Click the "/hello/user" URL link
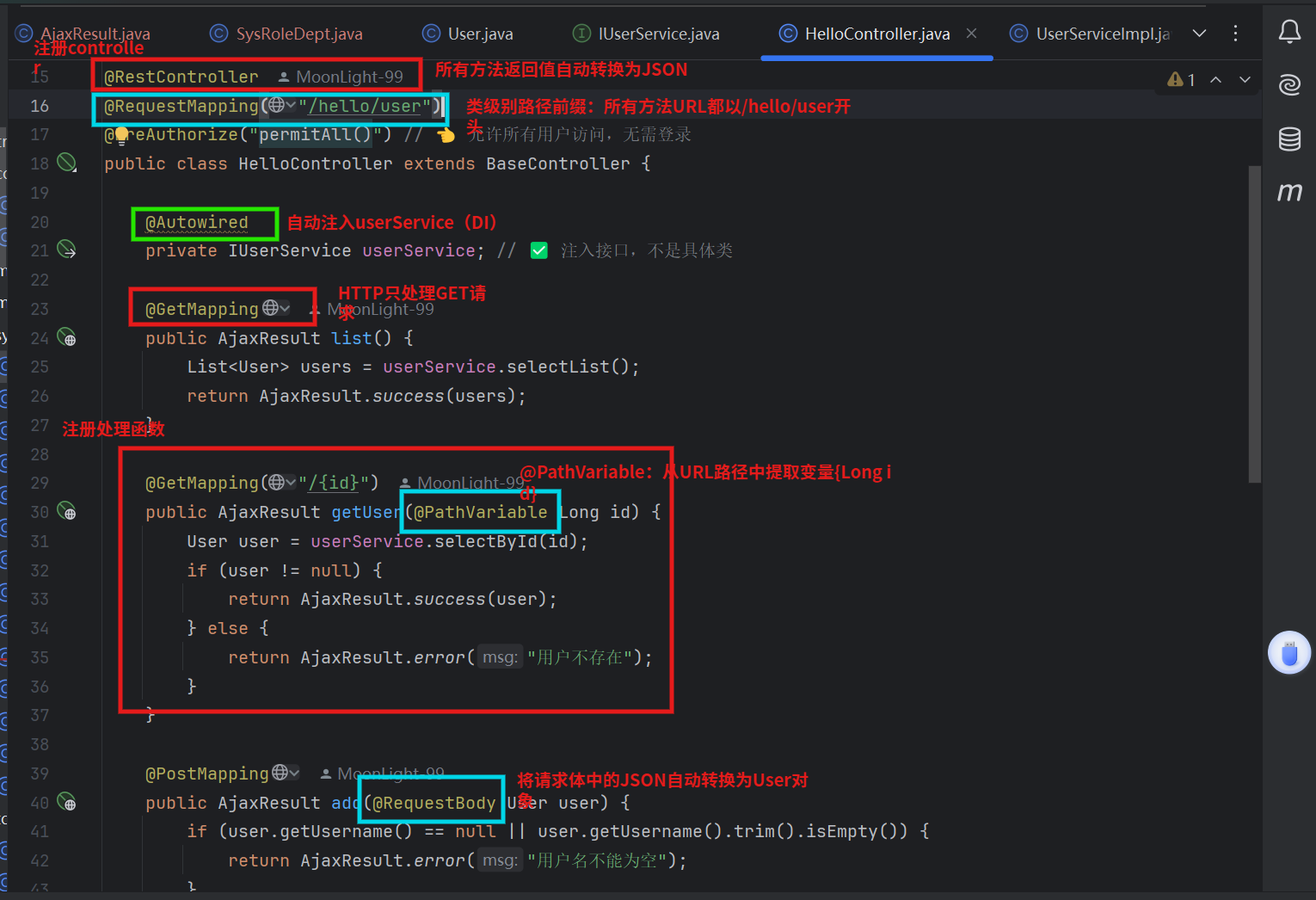The image size is (1316, 900). (x=365, y=106)
